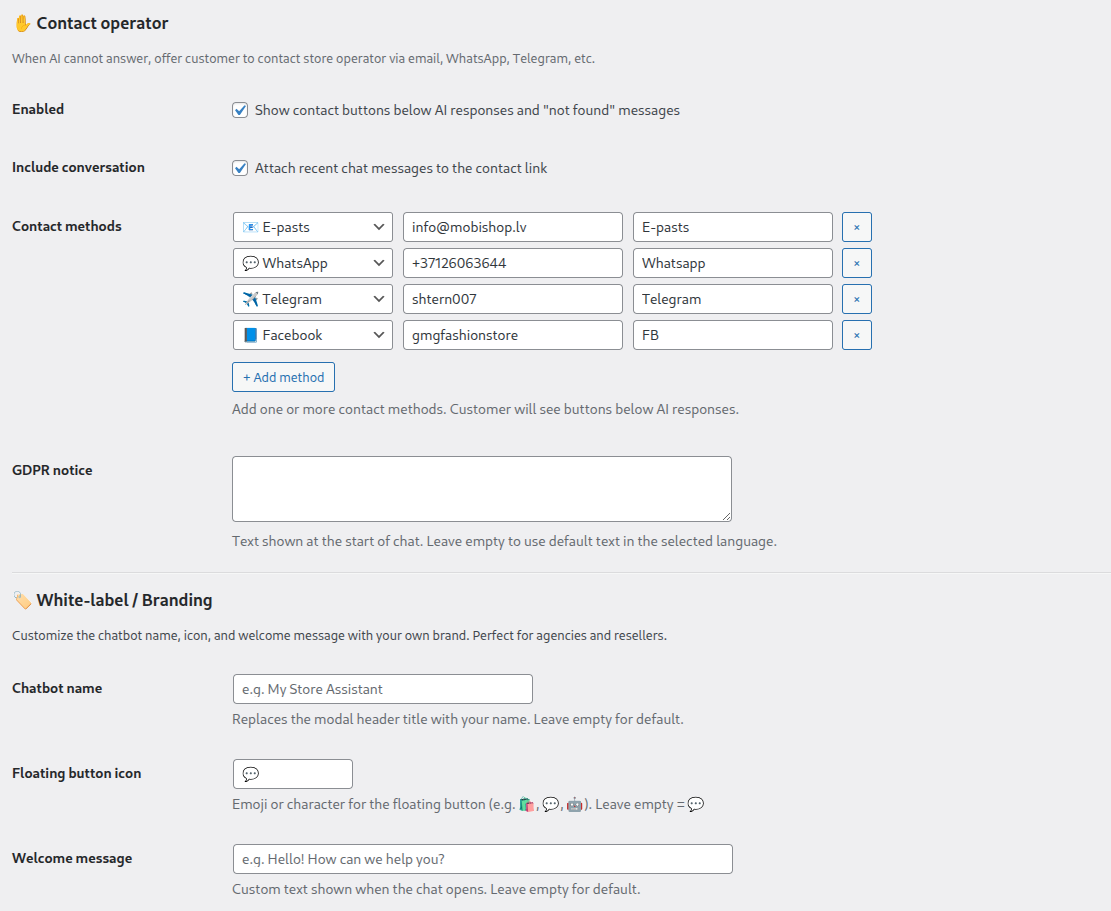Viewport: 1111px width, 911px height.
Task: Uncheck the Show contact buttons checkbox
Action: coord(240,111)
